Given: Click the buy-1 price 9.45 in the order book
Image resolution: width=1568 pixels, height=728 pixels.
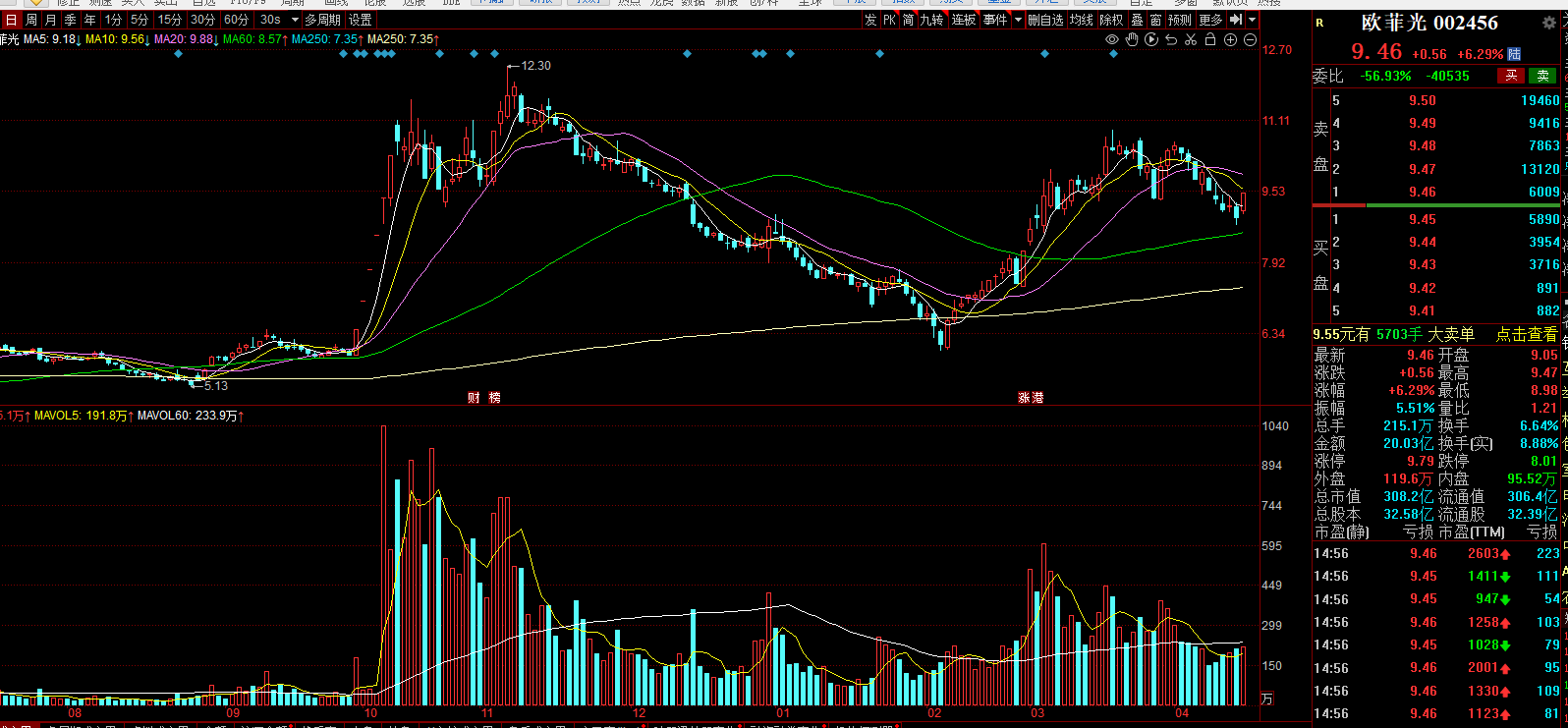Looking at the screenshot, I should pyautogui.click(x=1423, y=219).
